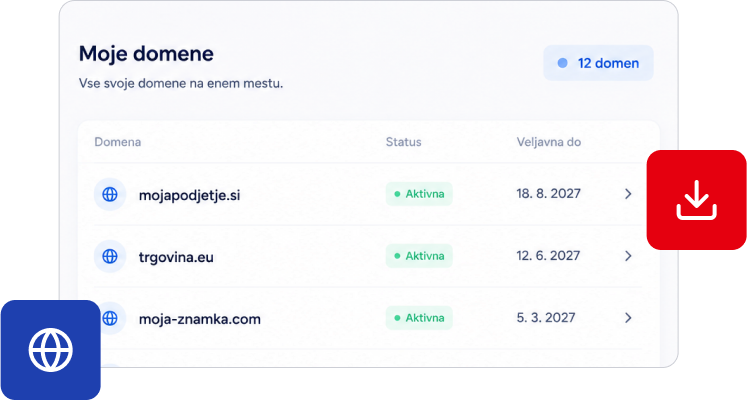The image size is (747, 400).
Task: Open details chevron for trgovina.eu
Action: click(x=628, y=256)
